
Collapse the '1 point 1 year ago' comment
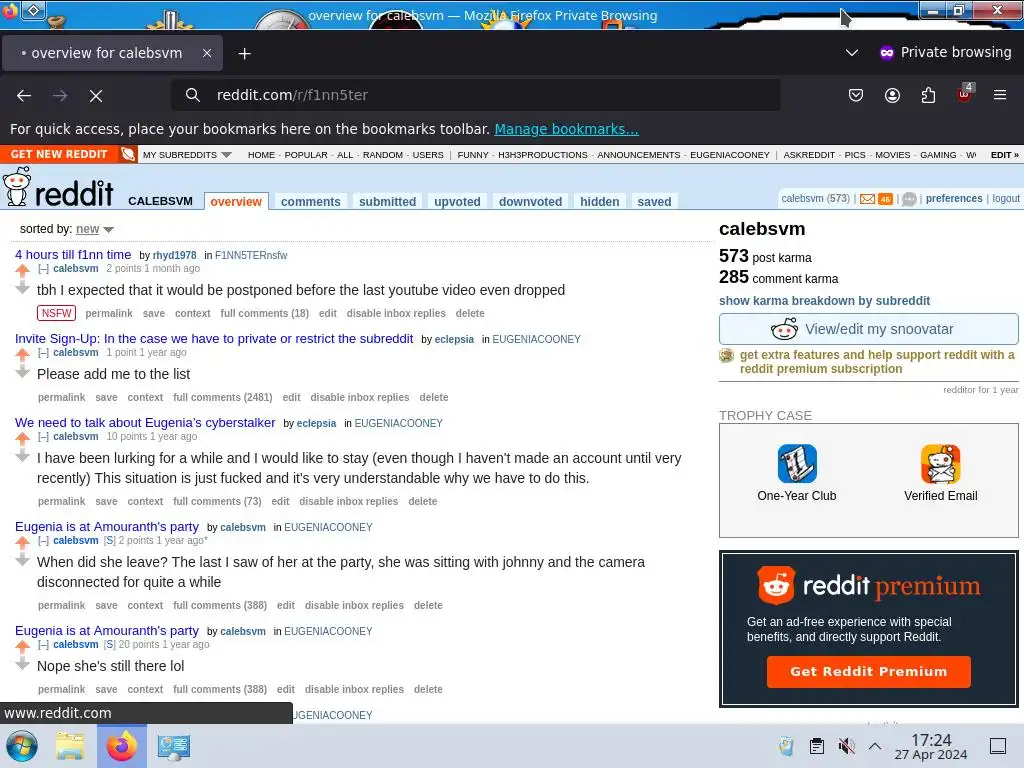tap(43, 353)
